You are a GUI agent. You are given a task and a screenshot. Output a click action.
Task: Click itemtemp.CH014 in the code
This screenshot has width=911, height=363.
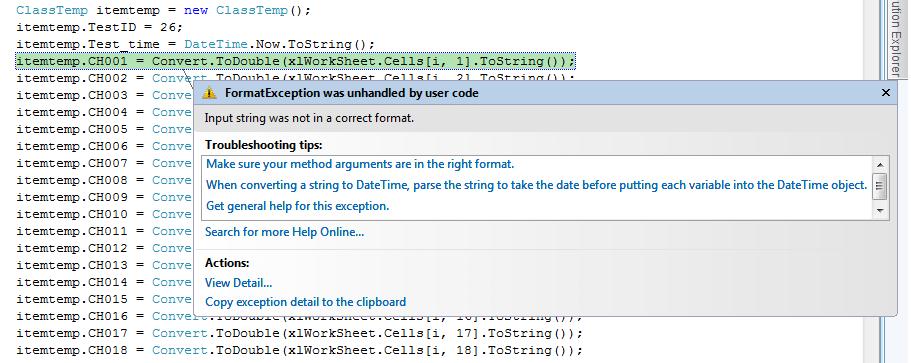(x=71, y=282)
